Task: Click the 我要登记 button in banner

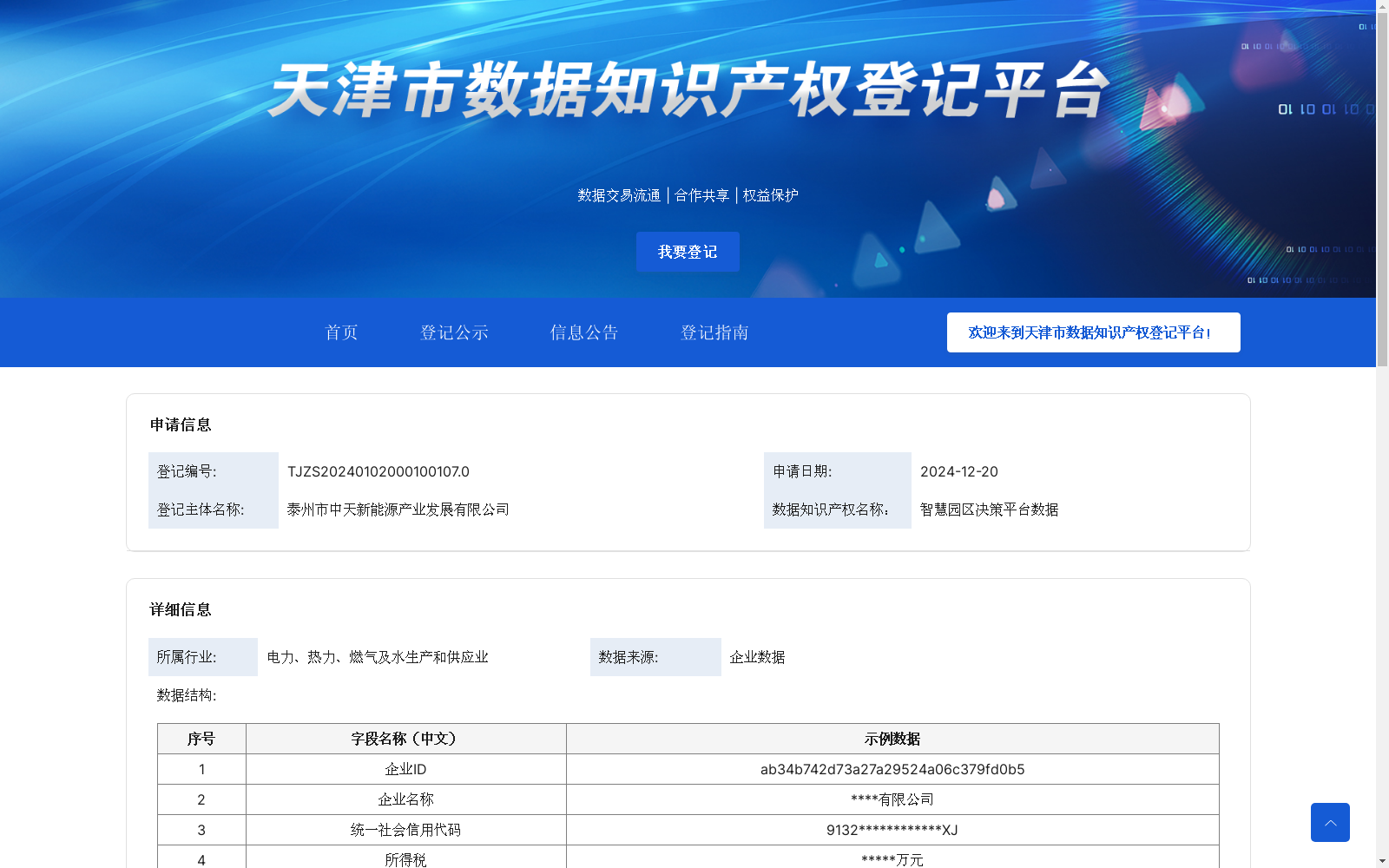Action: click(688, 252)
